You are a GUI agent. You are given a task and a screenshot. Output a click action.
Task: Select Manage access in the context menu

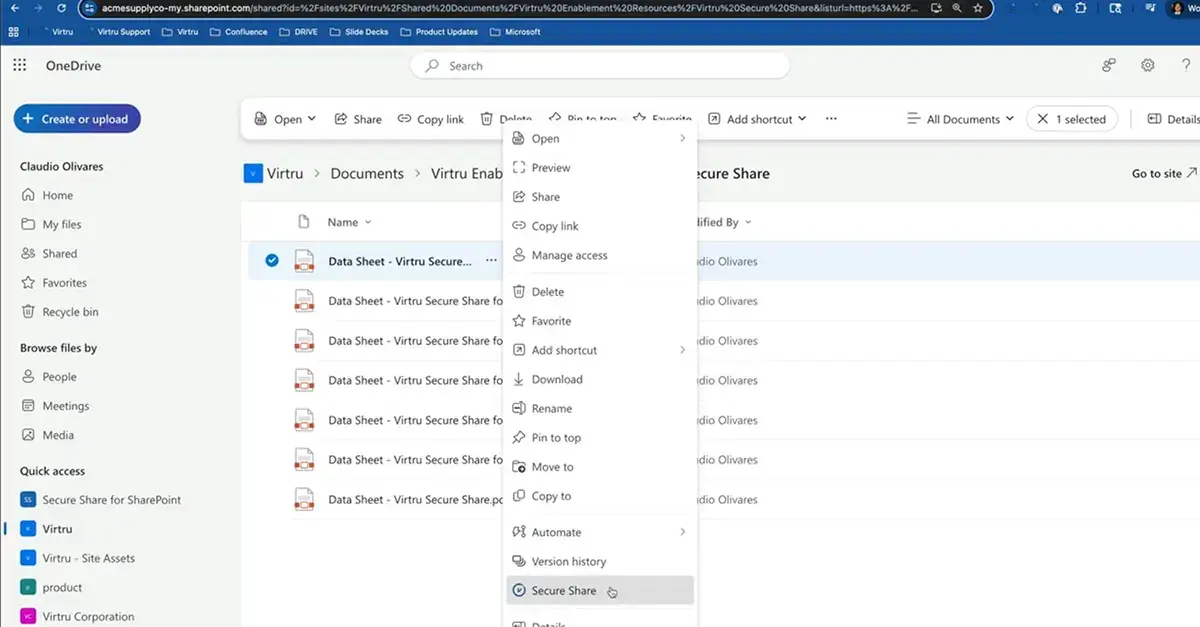click(x=569, y=255)
